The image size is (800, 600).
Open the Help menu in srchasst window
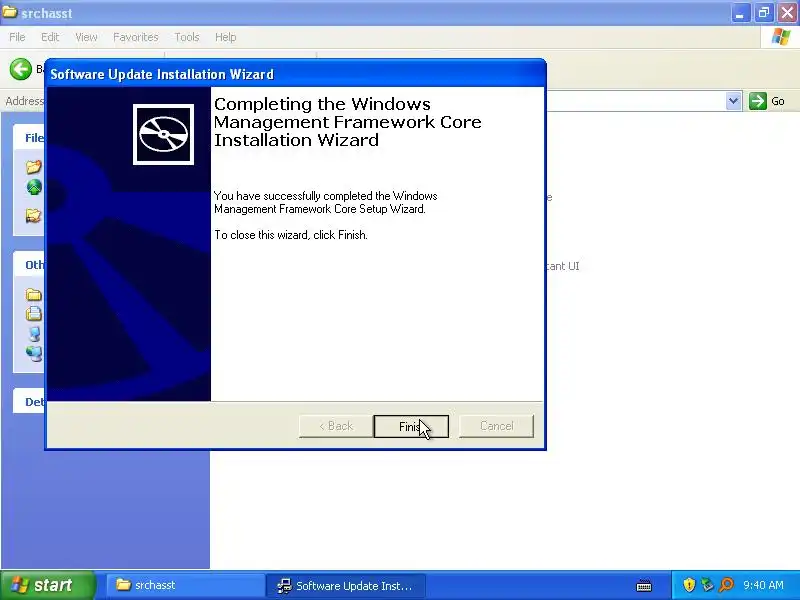(x=226, y=37)
